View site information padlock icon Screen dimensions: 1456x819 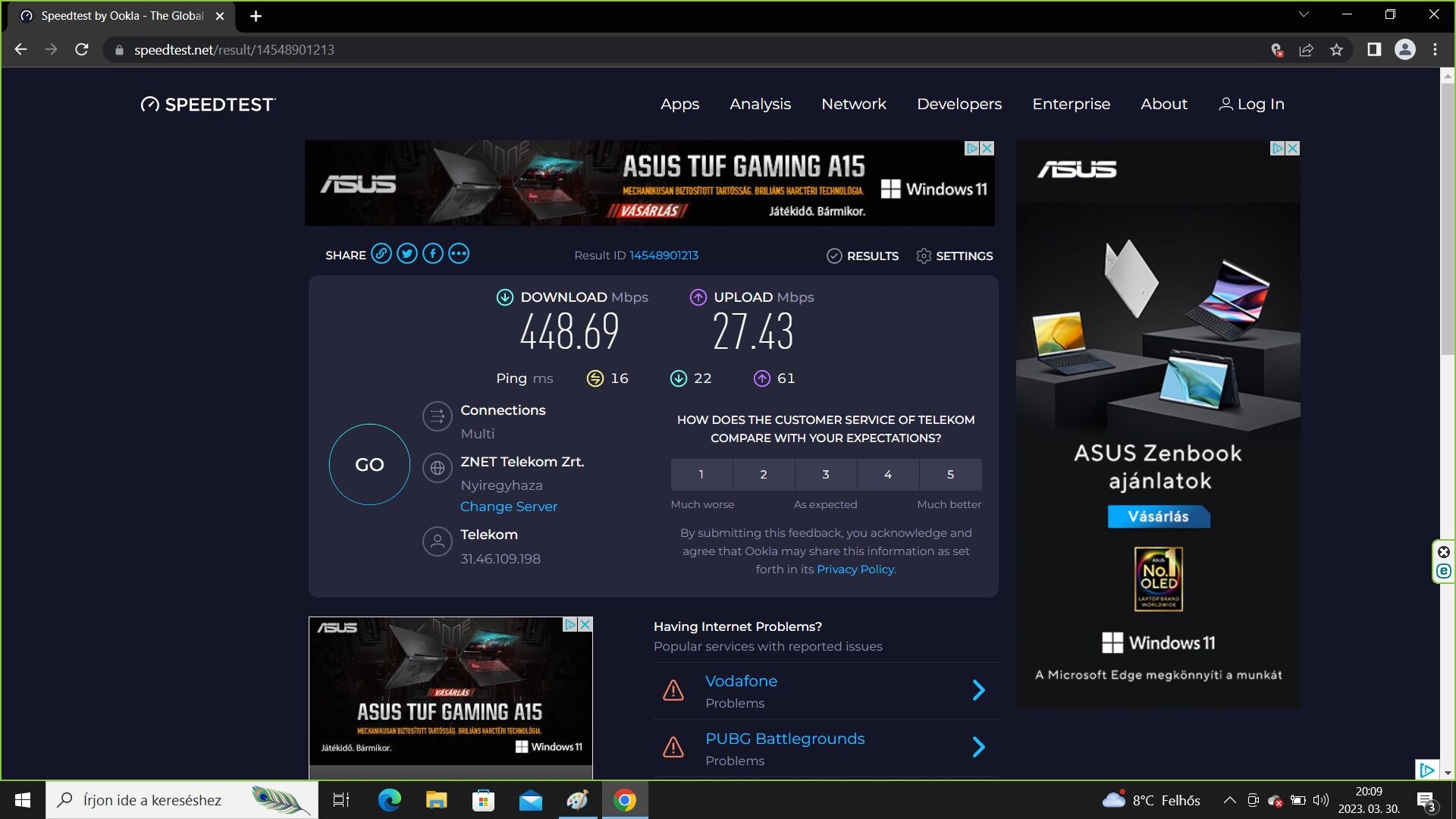coord(119,50)
